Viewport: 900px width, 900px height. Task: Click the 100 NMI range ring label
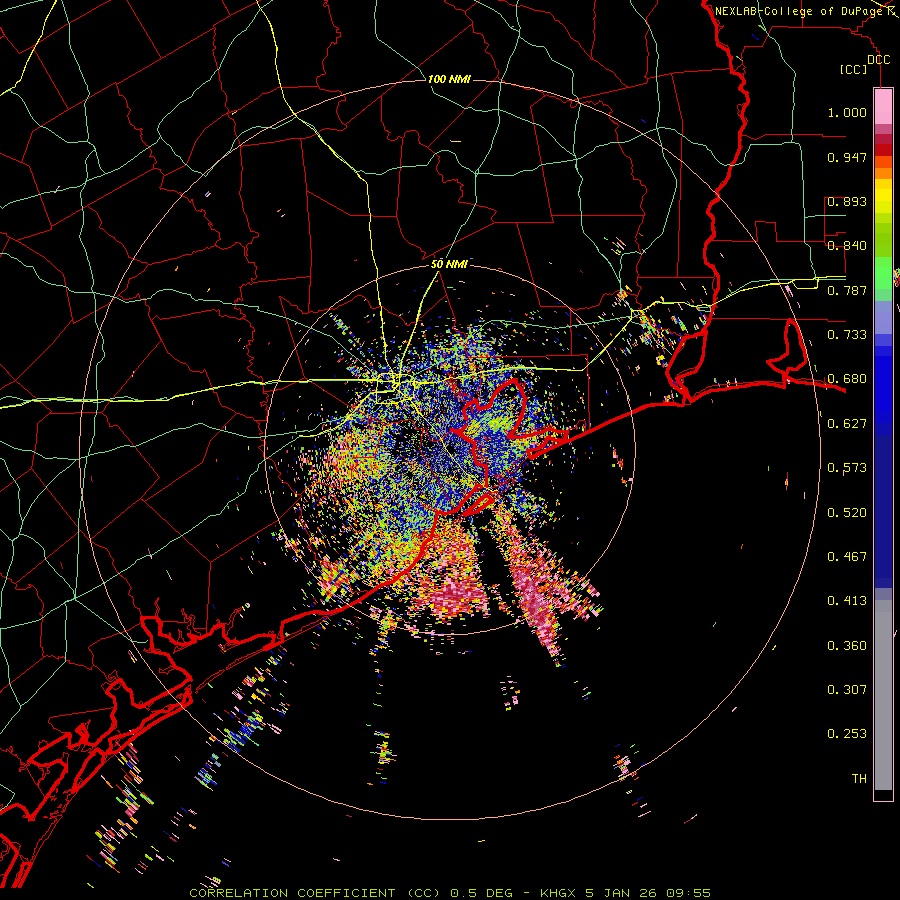[449, 79]
